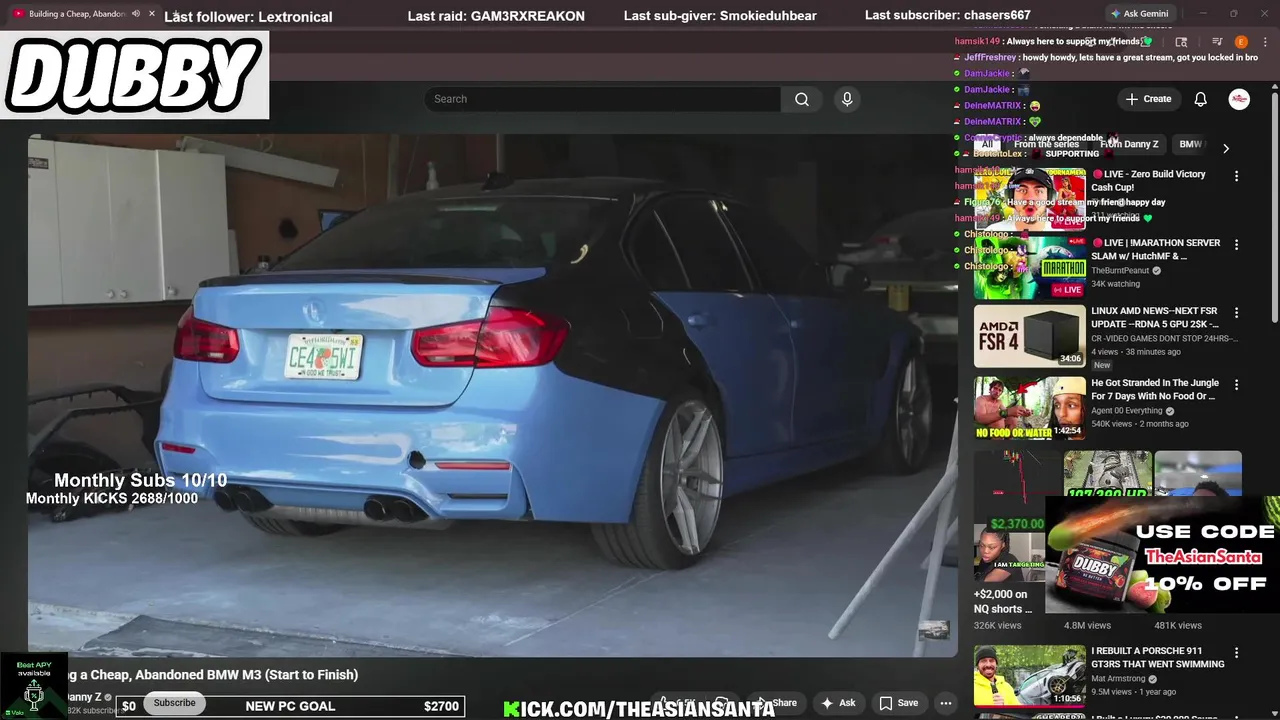Screen dimensions: 1280x720
Task: Open the YouTube account avatar menu
Action: click(1239, 99)
